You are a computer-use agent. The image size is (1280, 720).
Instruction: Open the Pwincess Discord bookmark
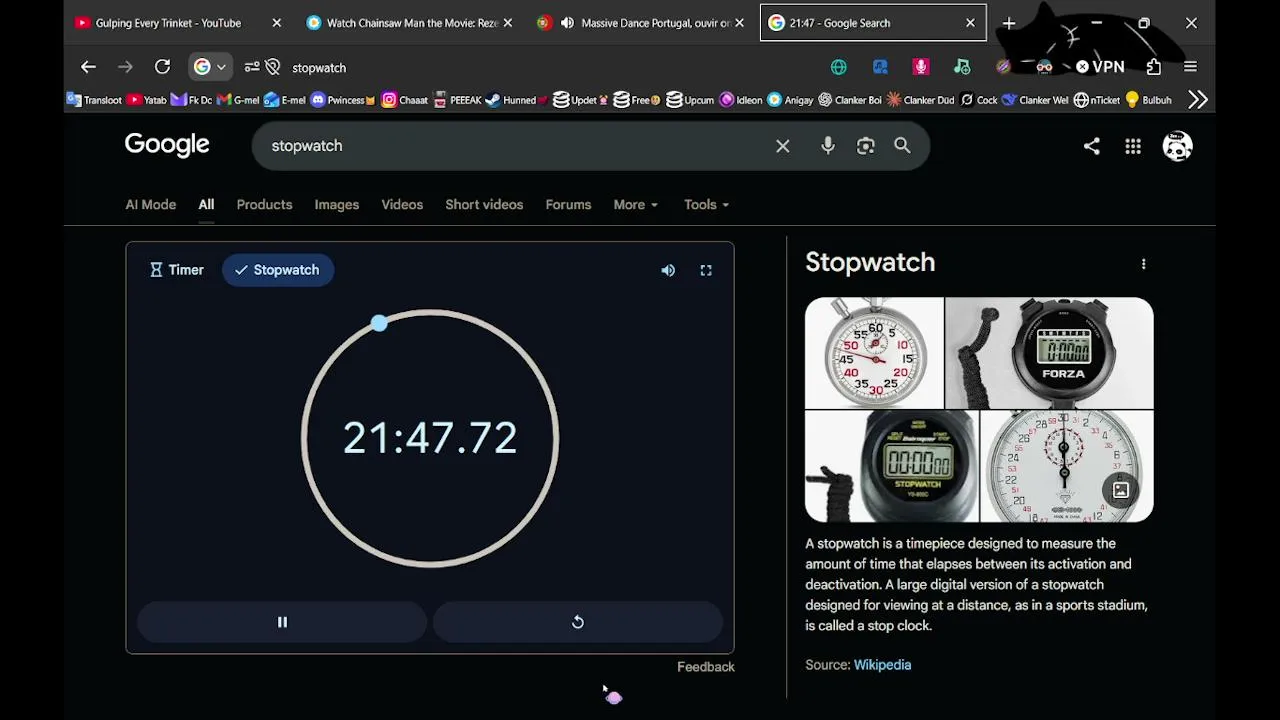342,100
